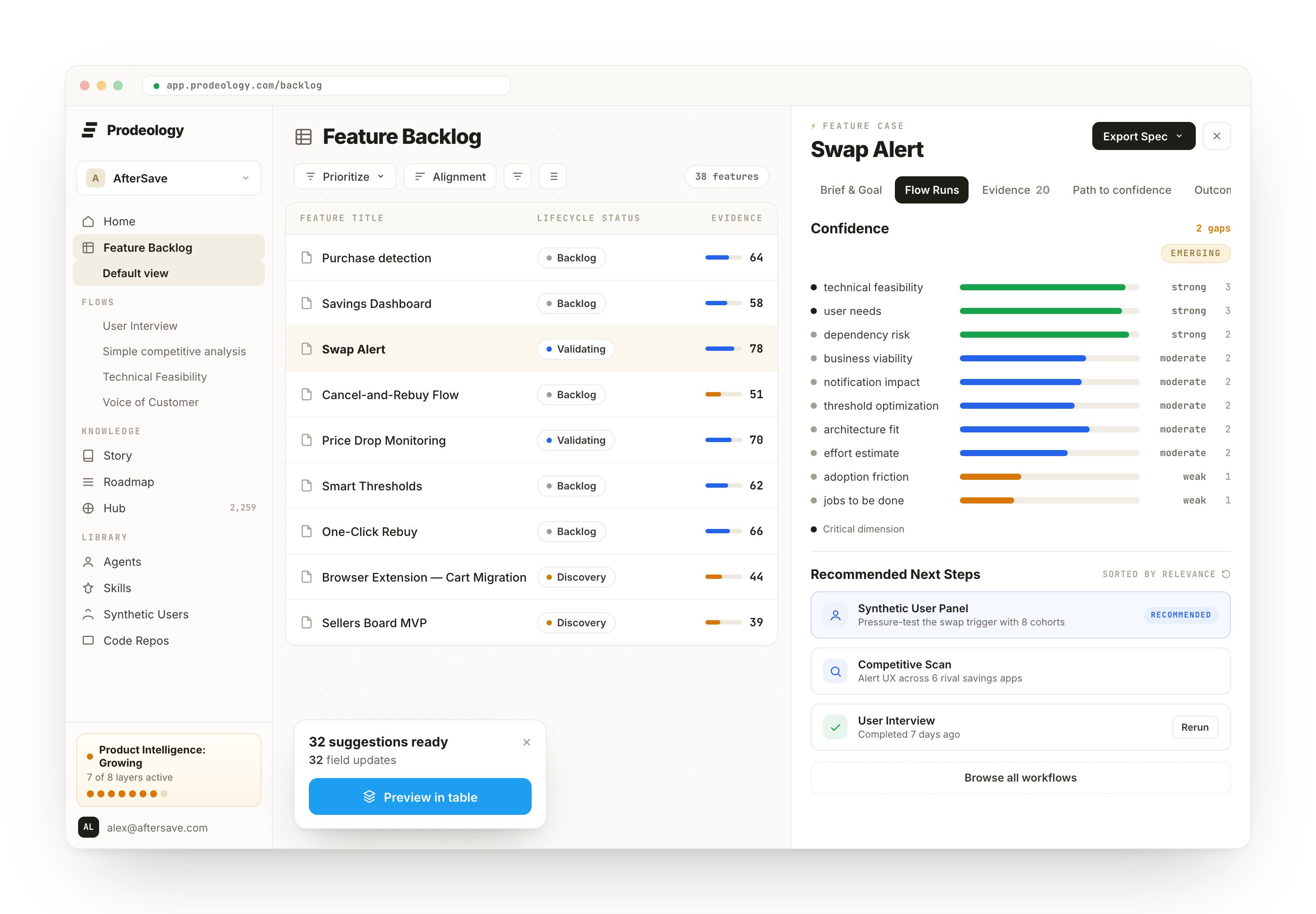Click the Synthetic User Panel person icon
The height and width of the screenshot is (914, 1316).
pos(836,616)
